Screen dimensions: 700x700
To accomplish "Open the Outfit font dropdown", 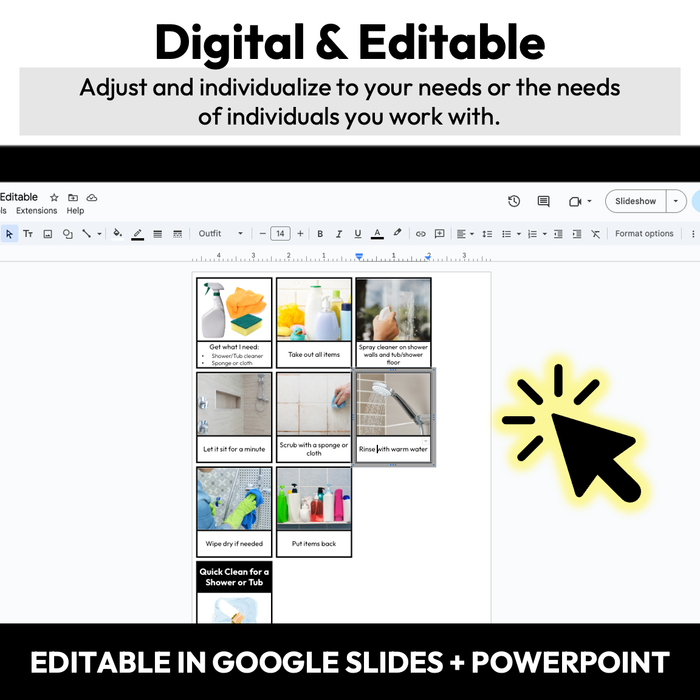I will [220, 234].
